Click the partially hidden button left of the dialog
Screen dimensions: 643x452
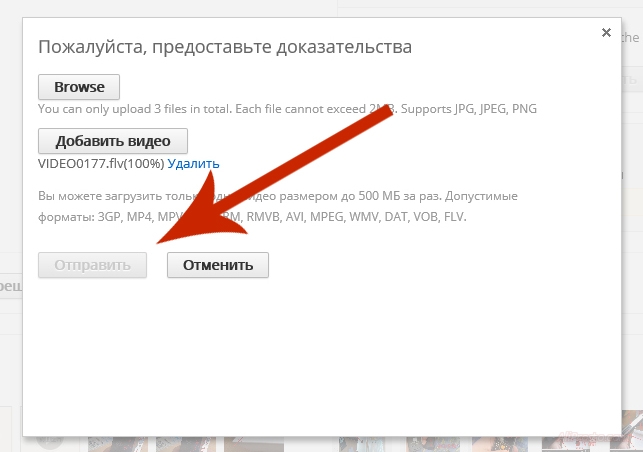[11, 287]
